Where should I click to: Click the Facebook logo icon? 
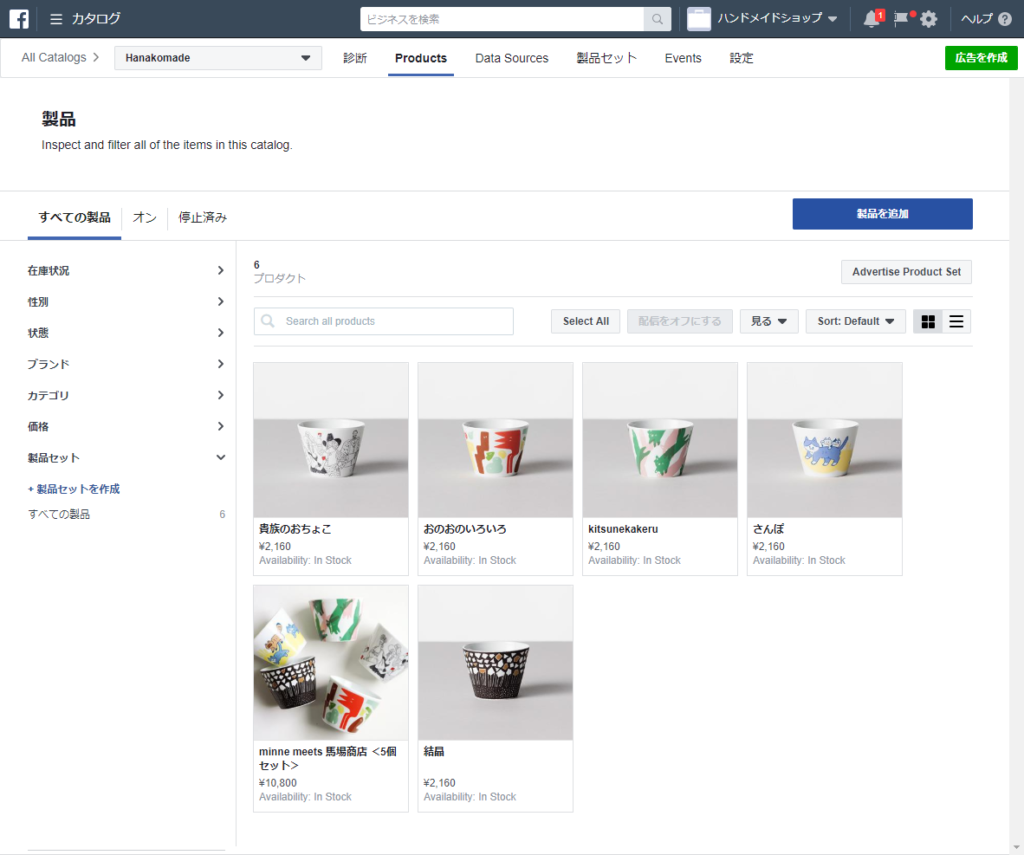(19, 19)
